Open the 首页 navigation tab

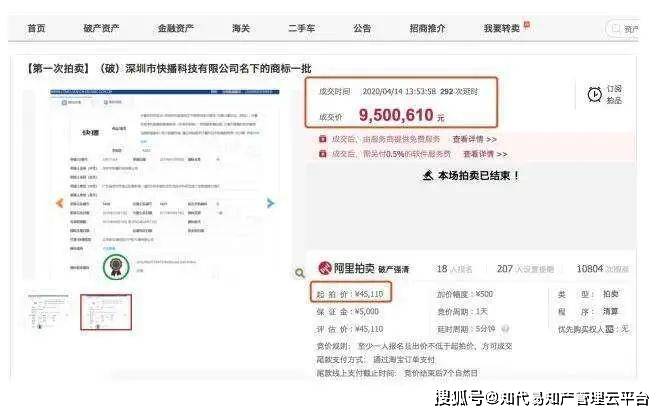(x=36, y=28)
